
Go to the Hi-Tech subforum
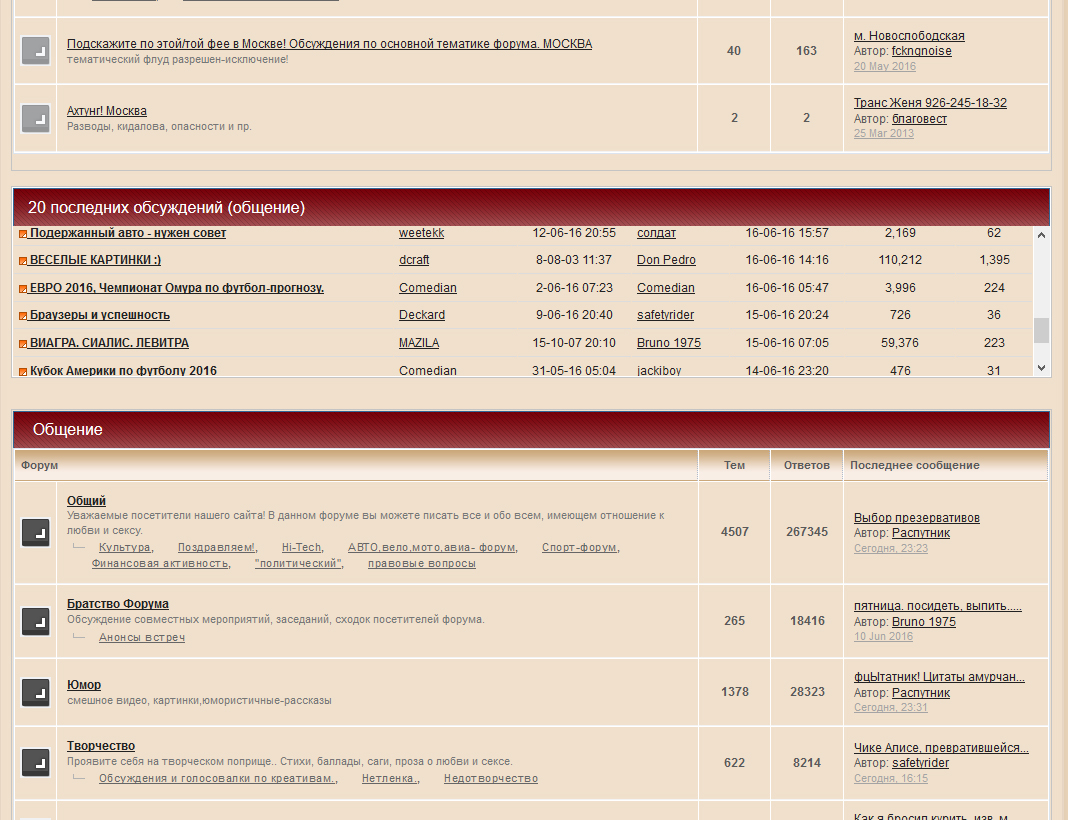[x=301, y=547]
